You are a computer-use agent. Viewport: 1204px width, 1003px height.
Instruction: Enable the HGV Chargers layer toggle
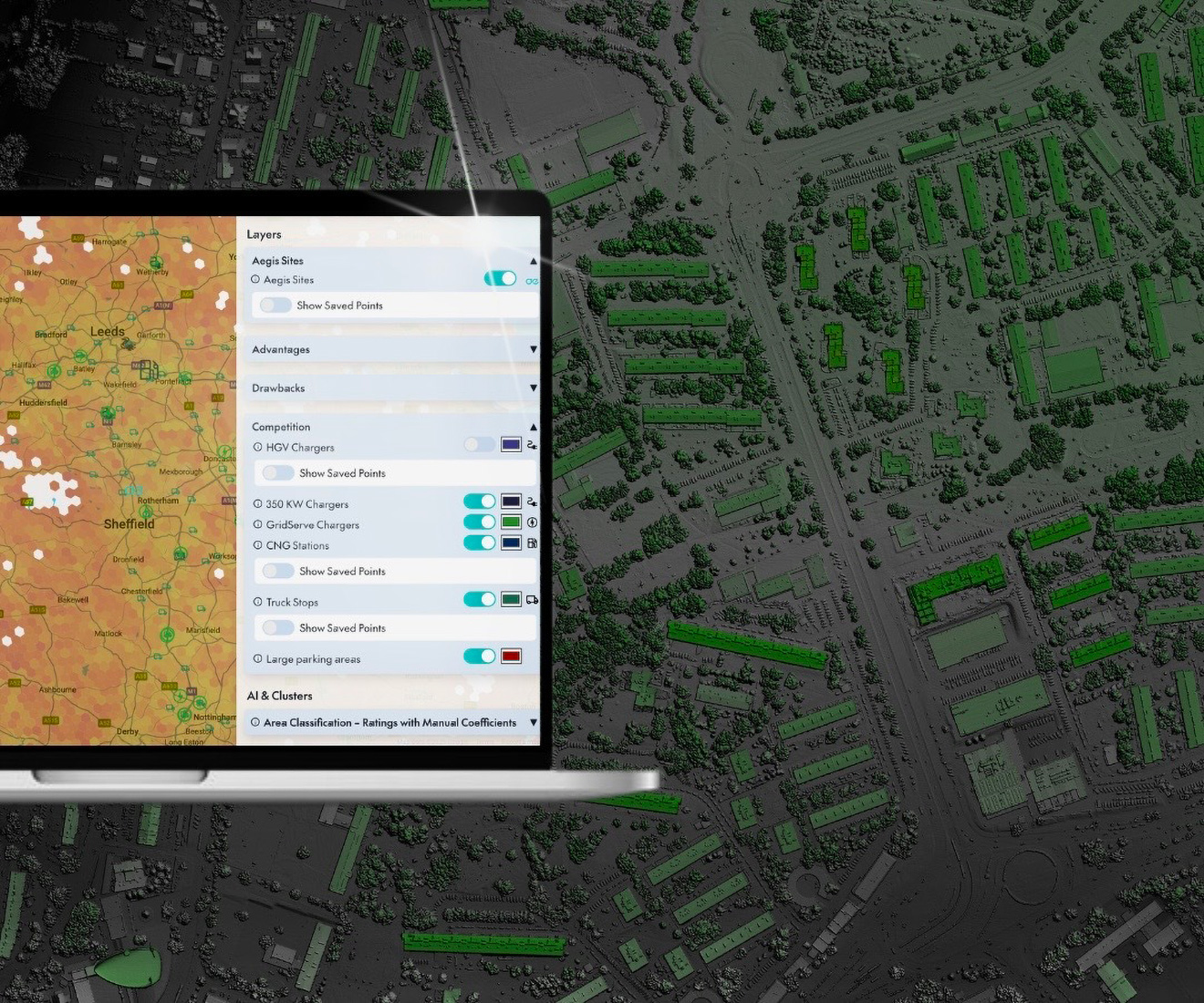click(x=479, y=444)
